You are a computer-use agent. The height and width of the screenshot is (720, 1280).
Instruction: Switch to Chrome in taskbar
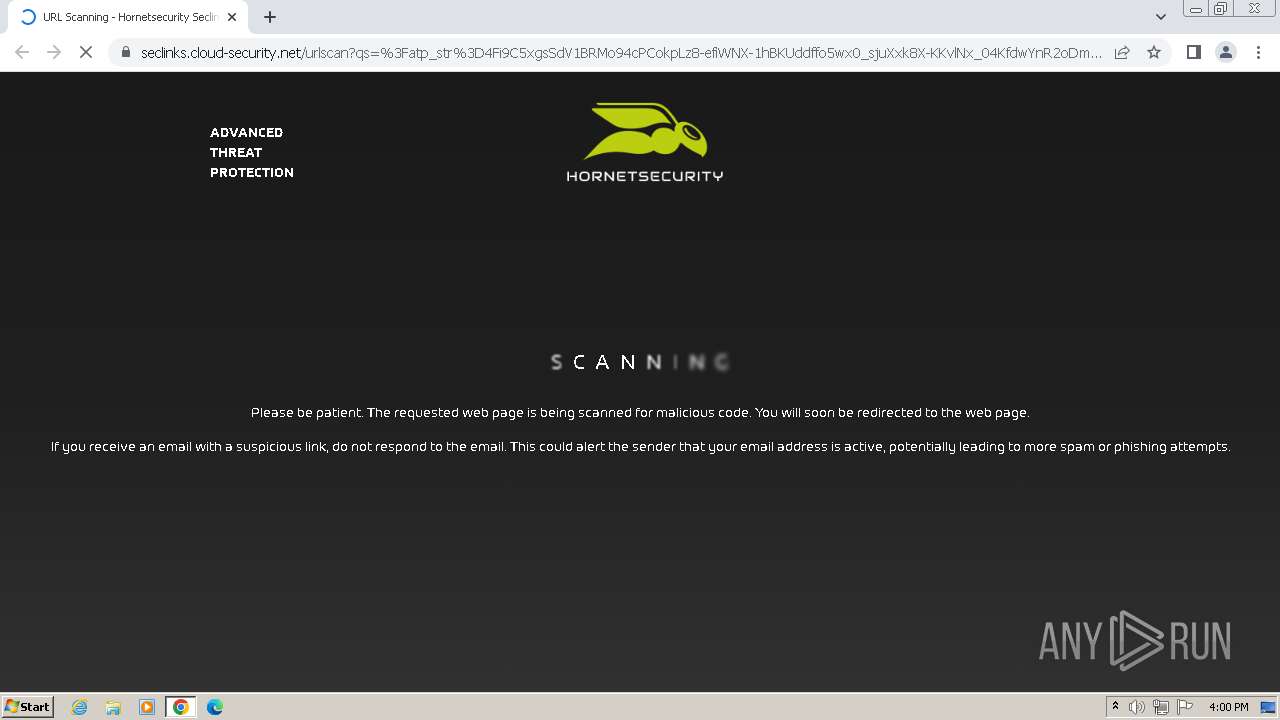[181, 707]
